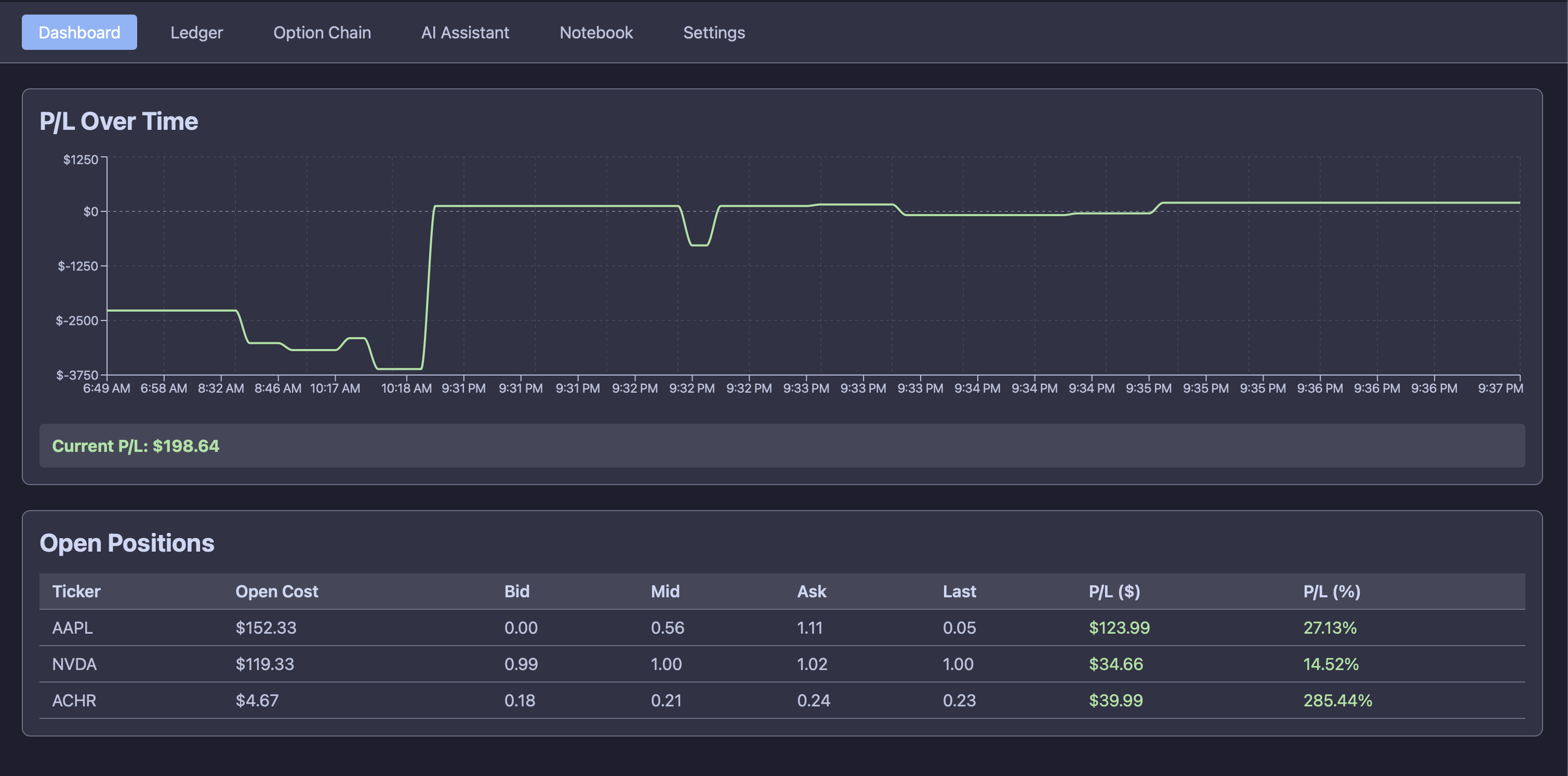Click AAPL last value 0.05
The width and height of the screenshot is (1568, 776).
pos(959,627)
